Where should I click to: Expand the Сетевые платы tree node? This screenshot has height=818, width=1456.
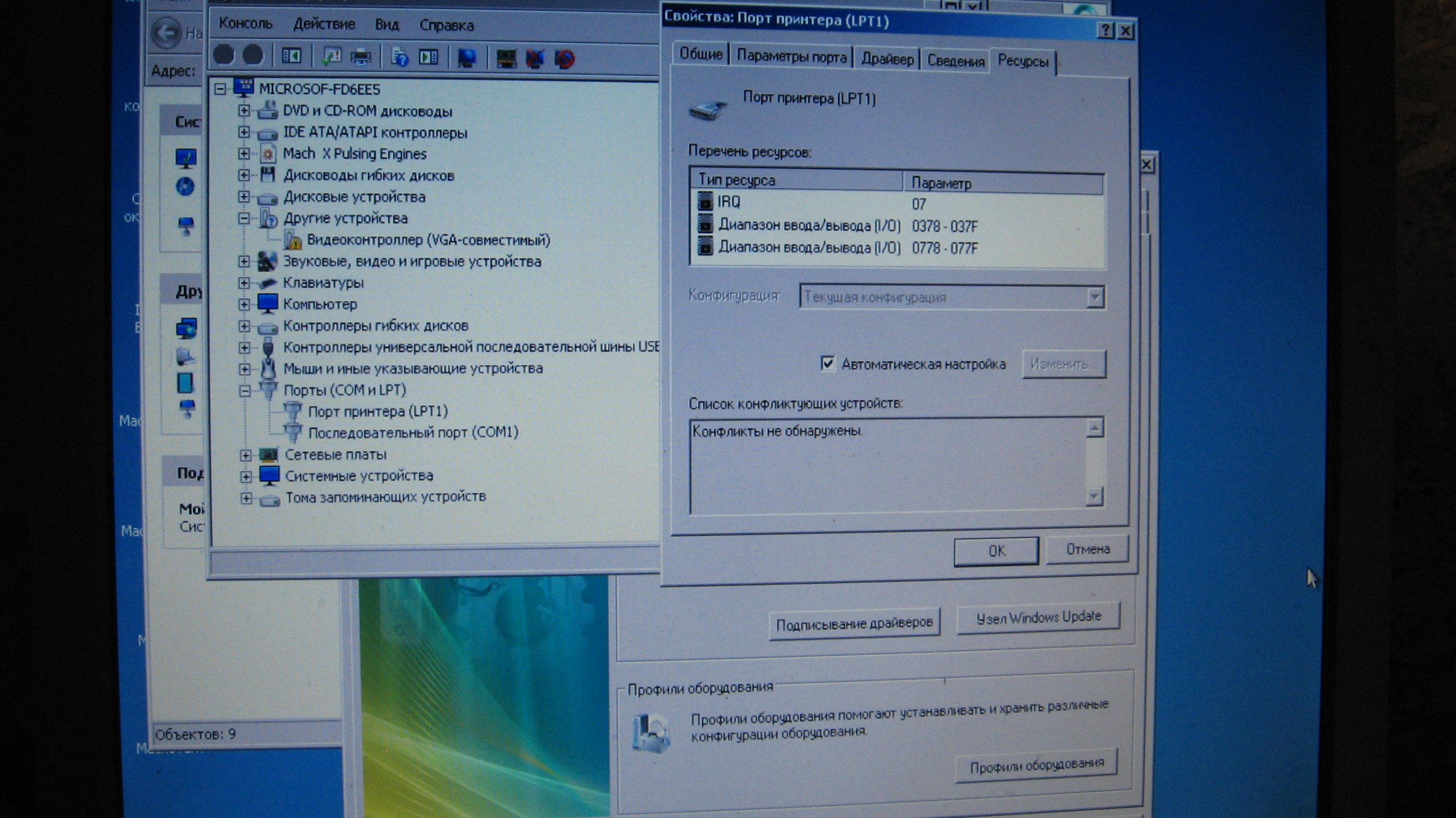(x=246, y=455)
